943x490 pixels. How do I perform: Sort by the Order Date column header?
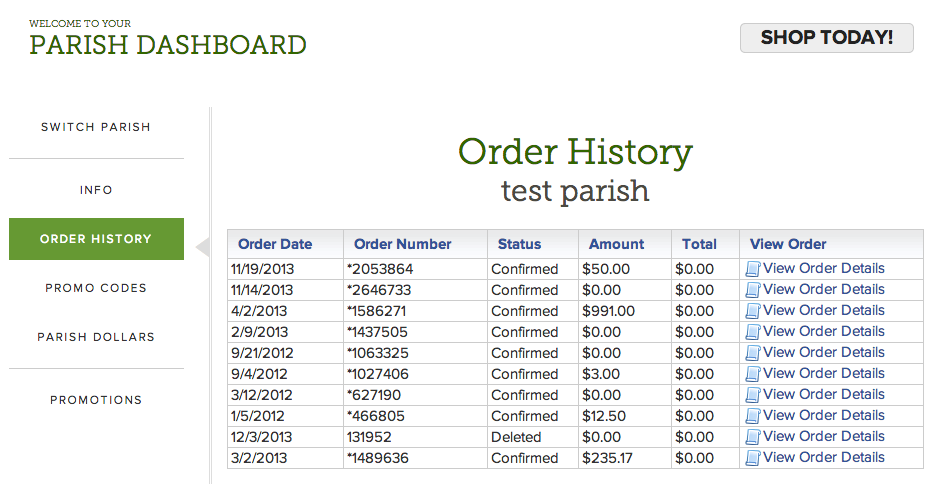click(x=275, y=244)
